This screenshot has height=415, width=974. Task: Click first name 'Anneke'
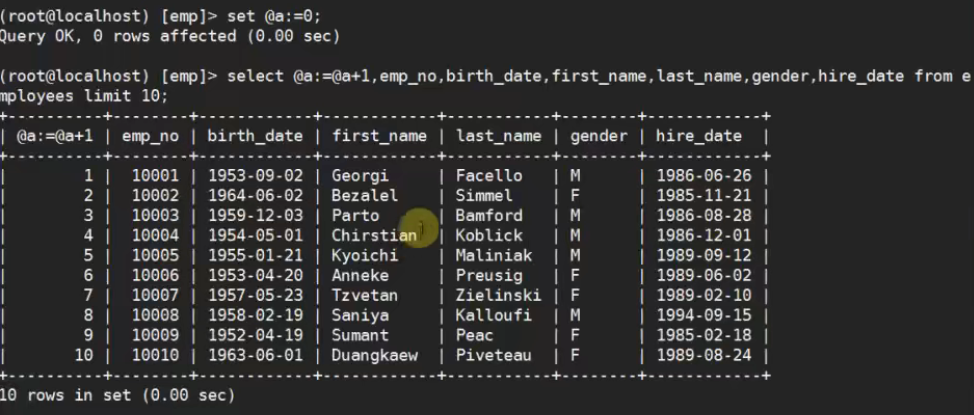pos(360,275)
